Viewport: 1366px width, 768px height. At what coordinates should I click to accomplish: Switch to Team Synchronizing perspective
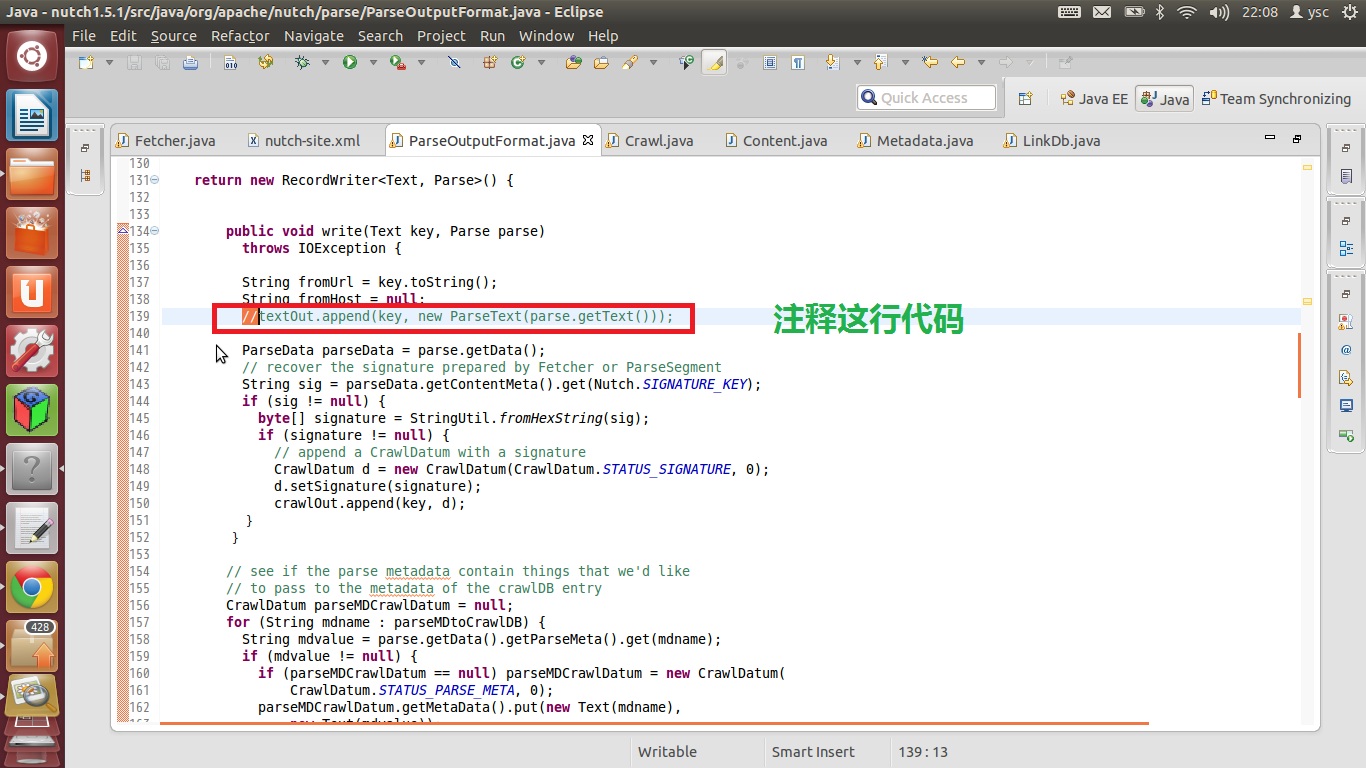pyautogui.click(x=1276, y=98)
